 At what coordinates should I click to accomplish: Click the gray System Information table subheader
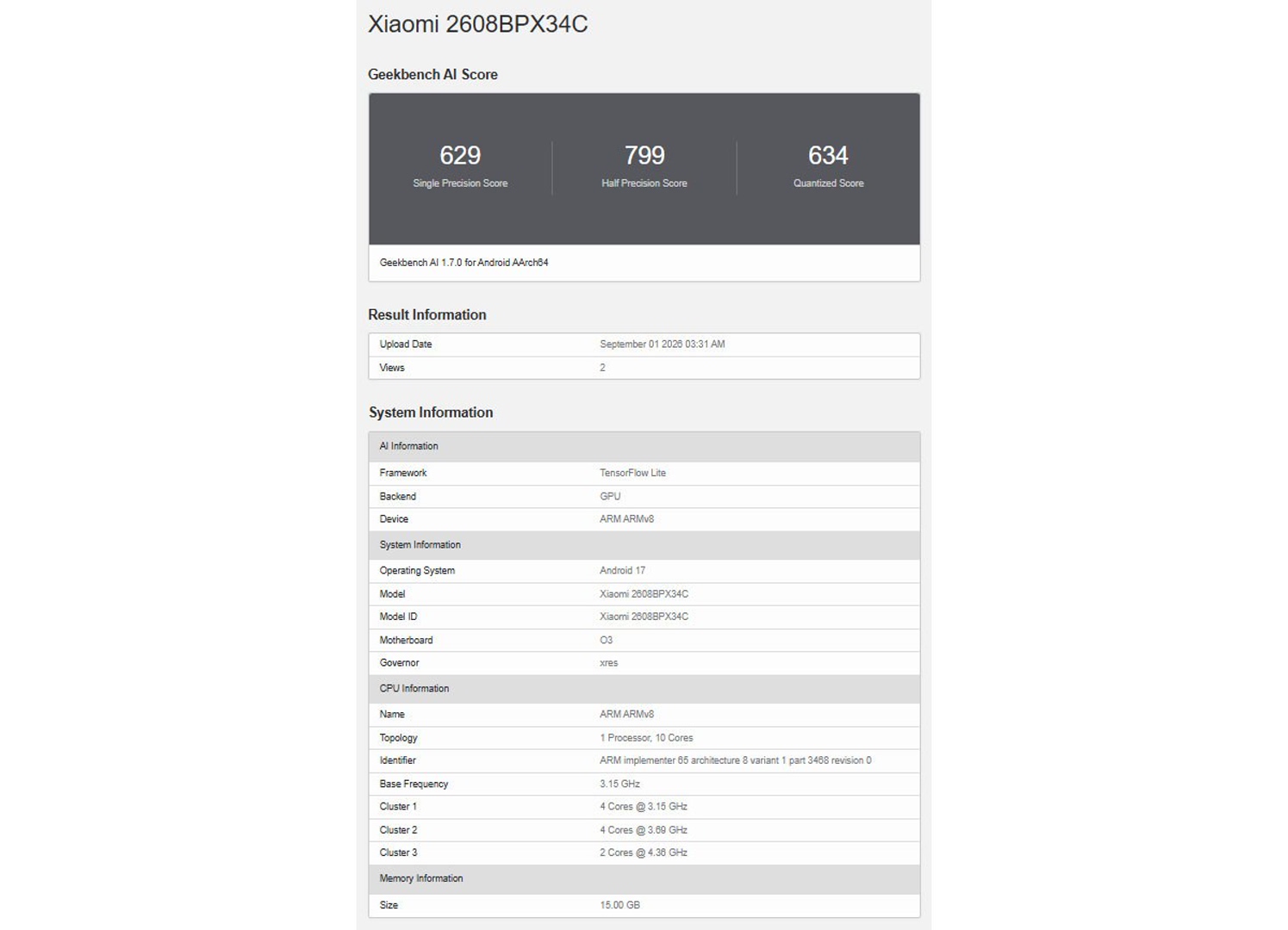tap(644, 545)
